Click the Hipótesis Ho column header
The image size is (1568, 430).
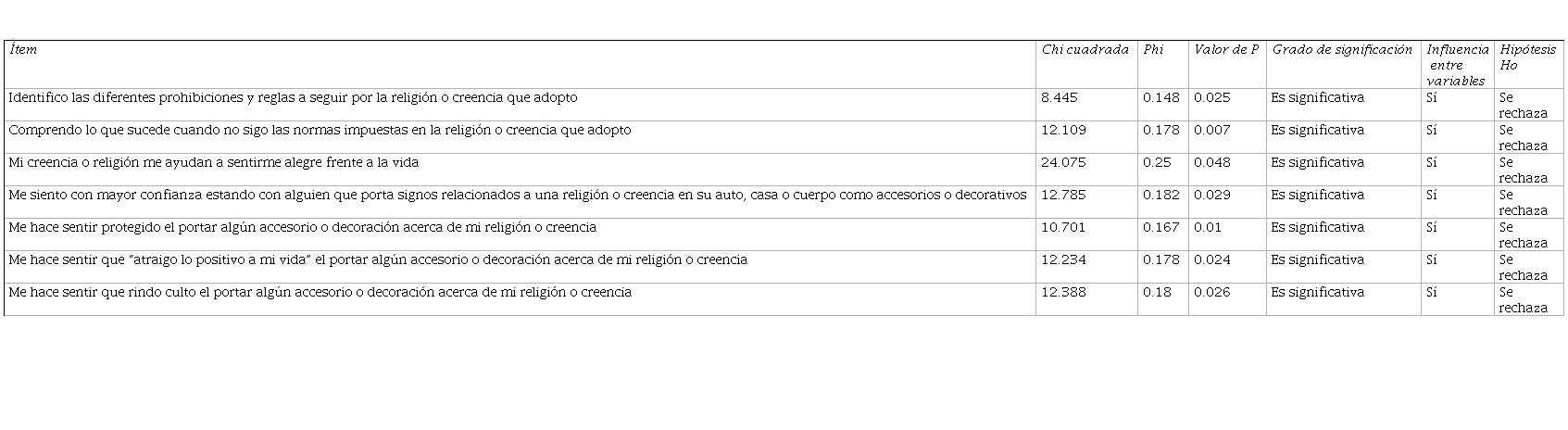point(1527,57)
